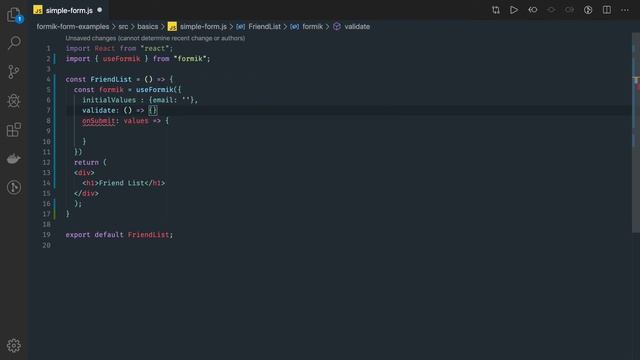Click the FriendList constant name on line 4
The width and height of the screenshot is (640, 360).
111,79
